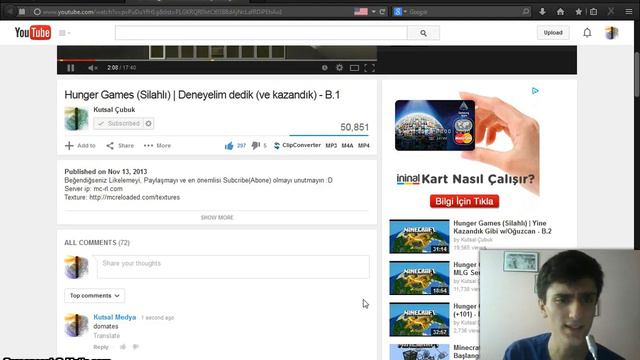Toggle the Subscribed button

pos(118,123)
